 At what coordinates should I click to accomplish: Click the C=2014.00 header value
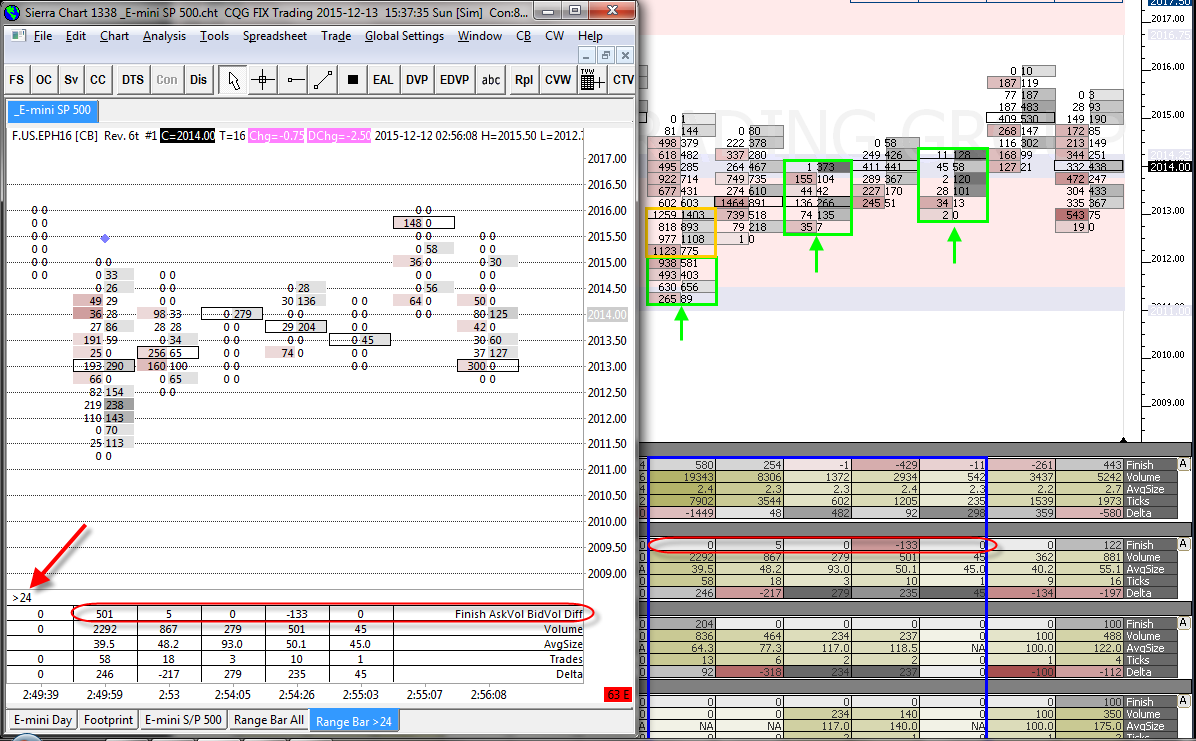pyautogui.click(x=188, y=136)
